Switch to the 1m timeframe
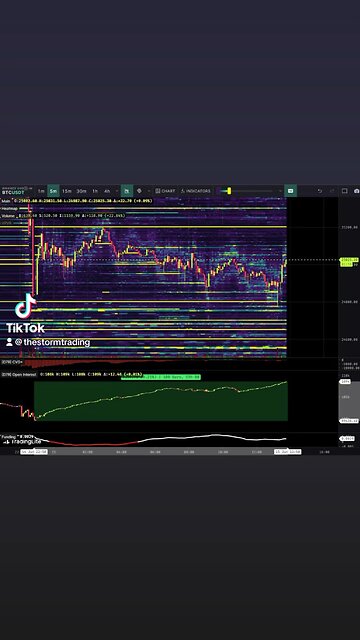 pyautogui.click(x=41, y=191)
